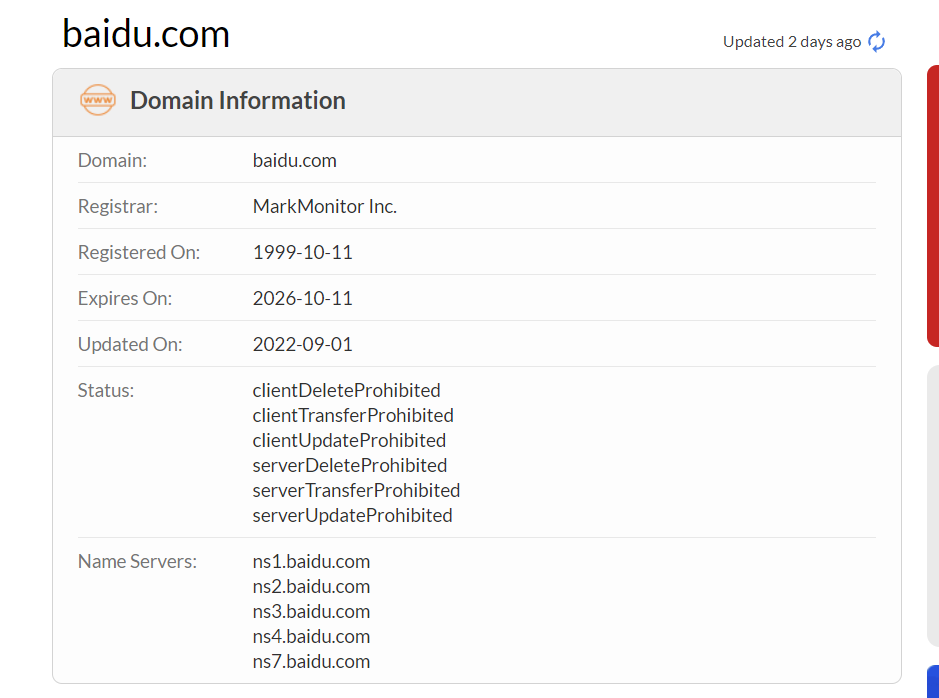939x698 pixels.
Task: Select the baidu.com domain value
Action: pos(295,160)
